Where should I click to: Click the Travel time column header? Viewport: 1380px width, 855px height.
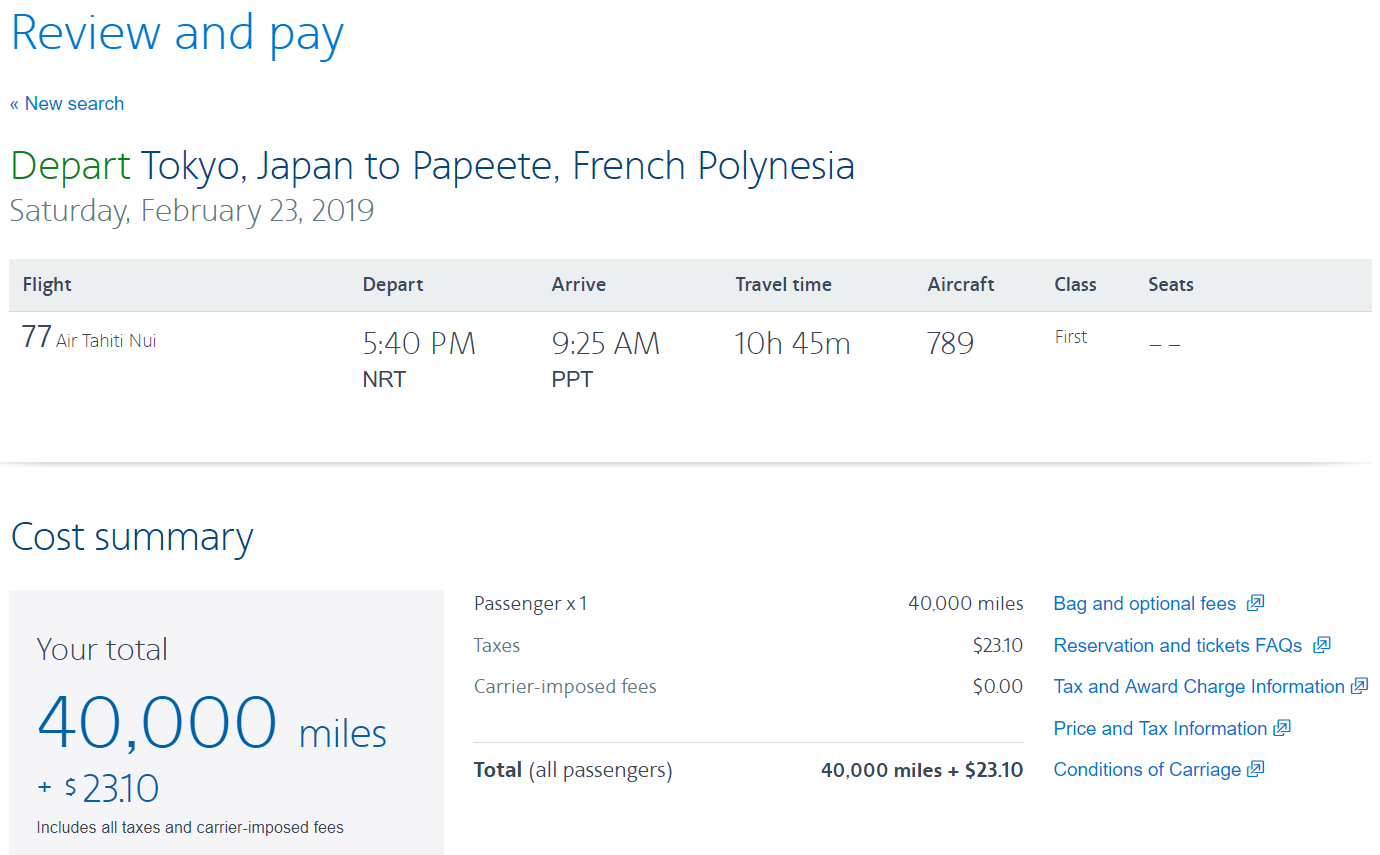tap(783, 285)
